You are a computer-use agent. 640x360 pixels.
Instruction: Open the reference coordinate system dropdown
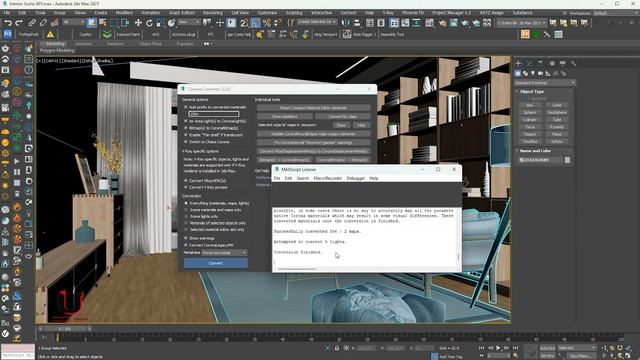189,22
